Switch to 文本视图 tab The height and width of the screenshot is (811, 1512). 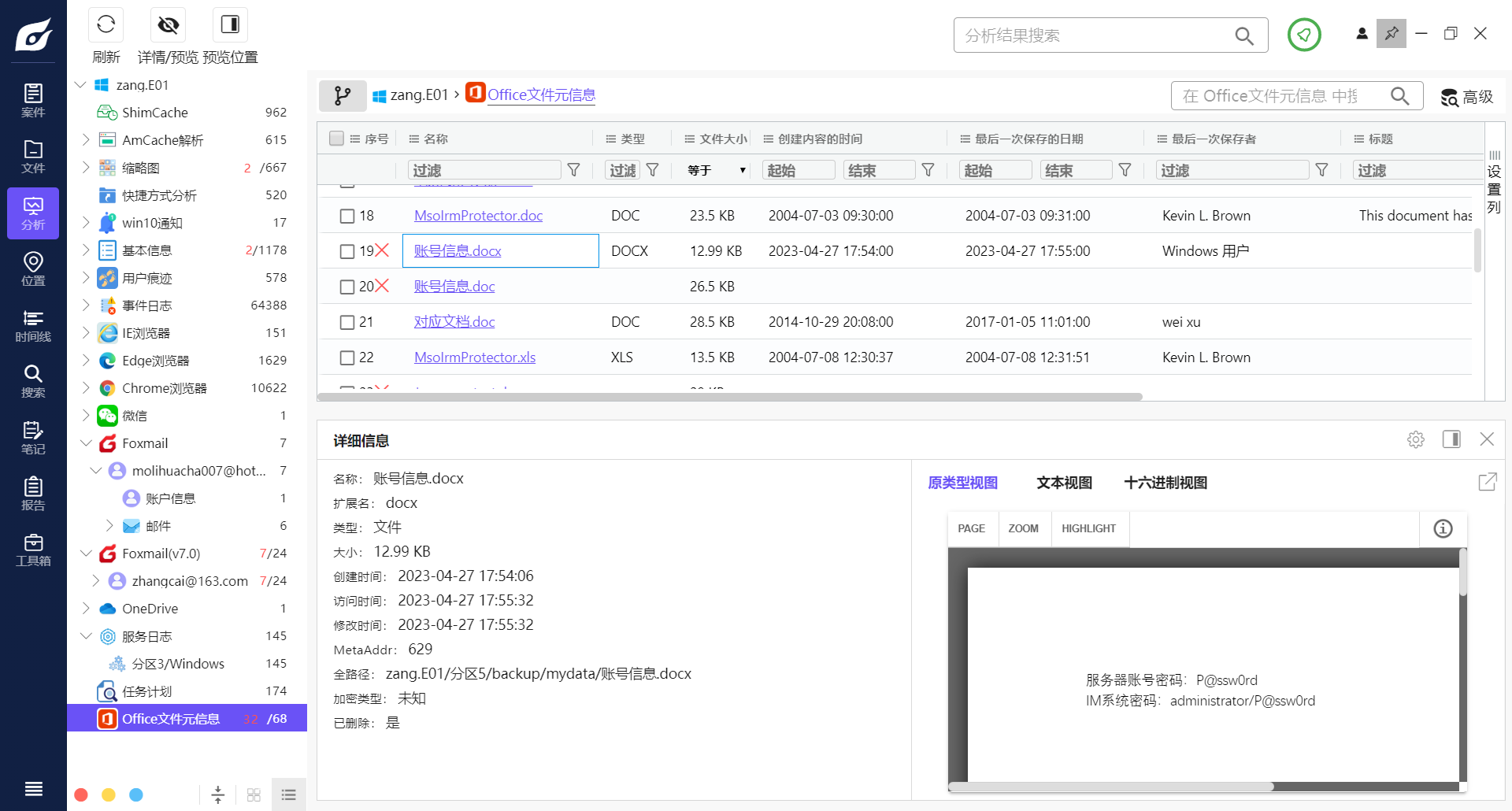(x=1064, y=483)
